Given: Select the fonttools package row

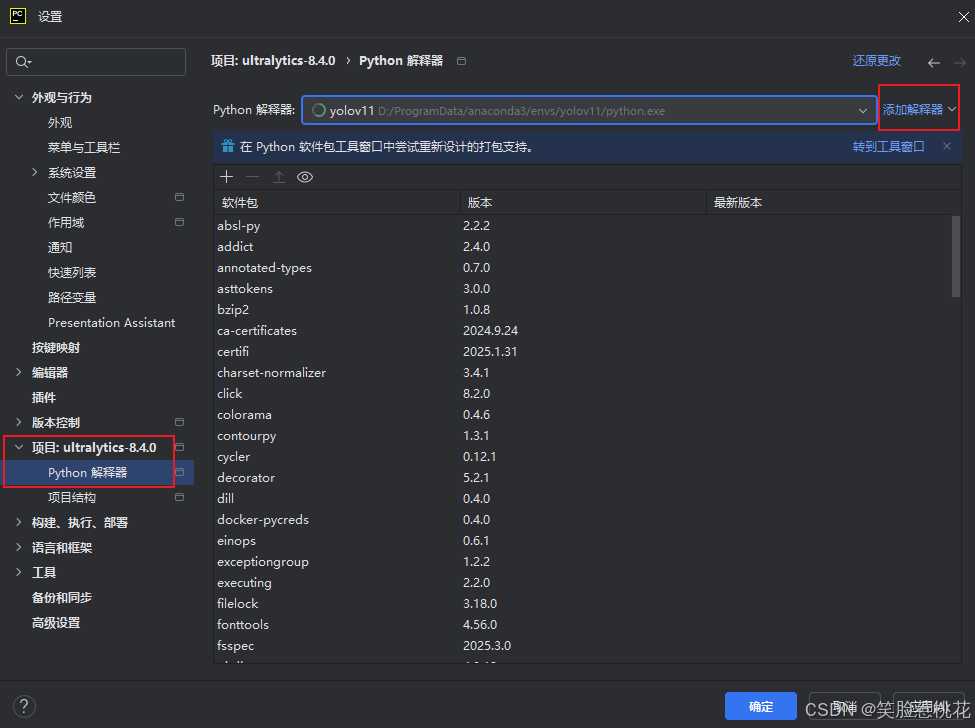Looking at the screenshot, I should 583,625.
